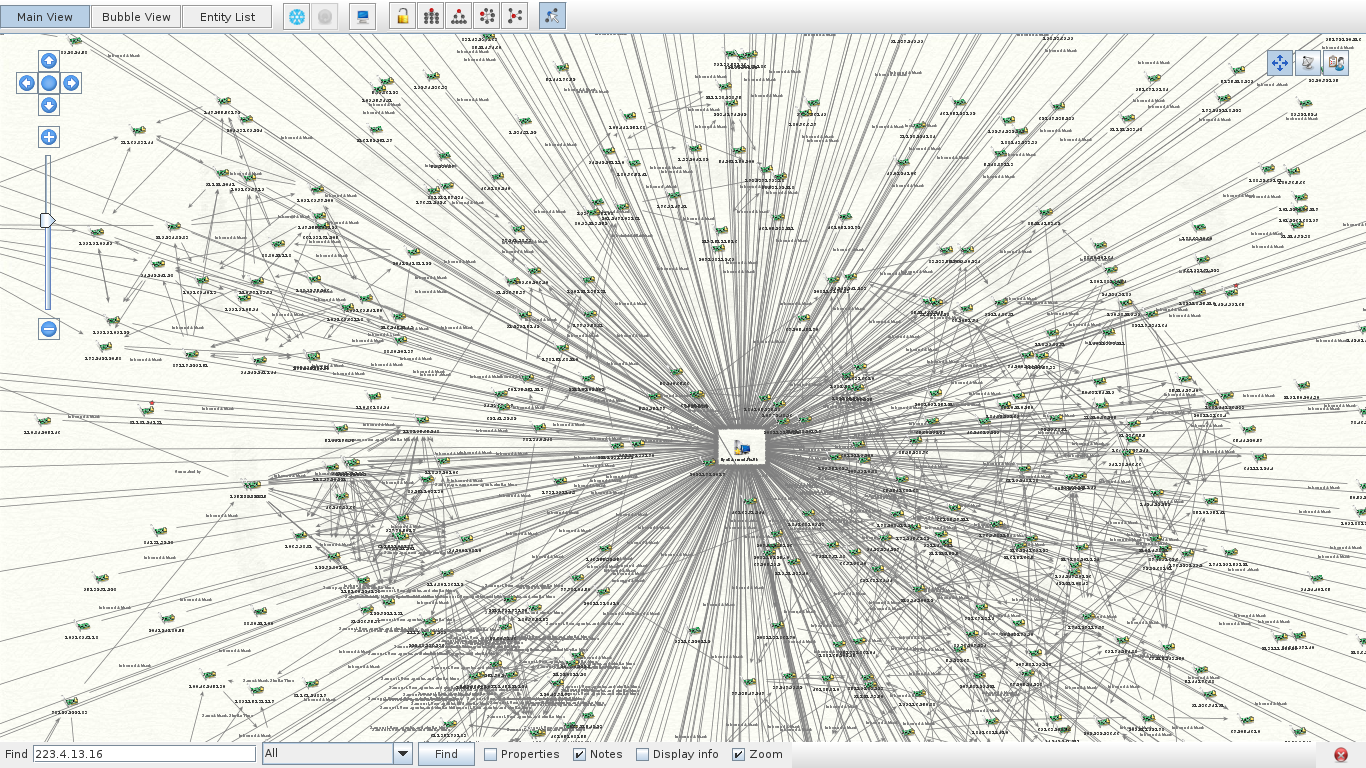The image size is (1366, 768).
Task: Zoom in with the plus button
Action: click(x=49, y=137)
